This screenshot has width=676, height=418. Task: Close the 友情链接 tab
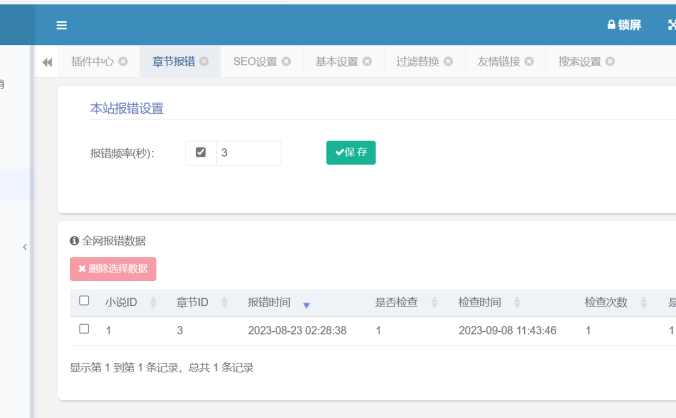coord(529,62)
